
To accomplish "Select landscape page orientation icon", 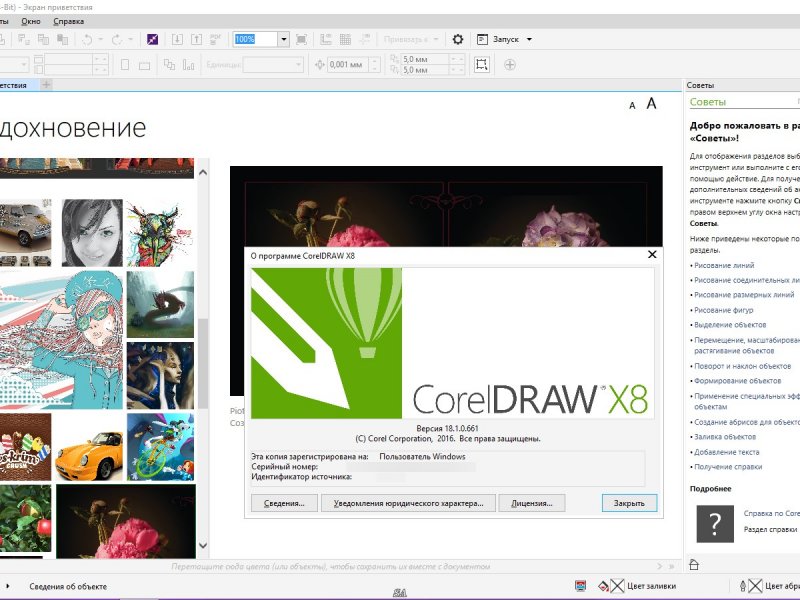I will coord(144,65).
